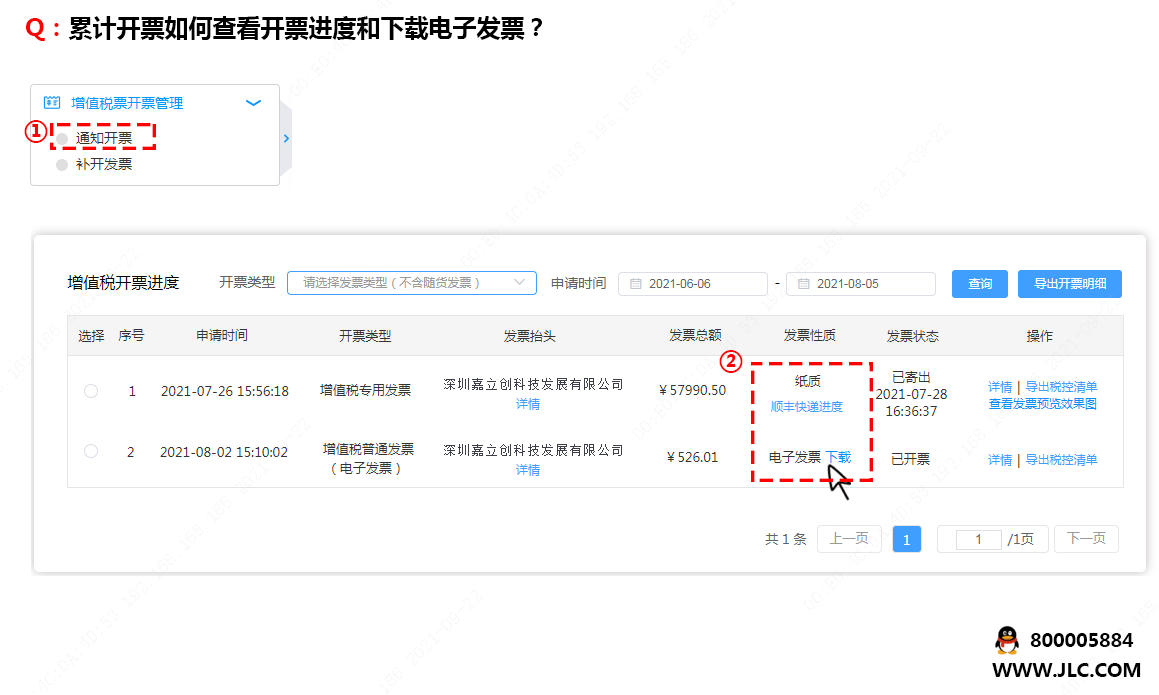
Task: Open the 开票类型 invoice type dropdown
Action: pos(411,283)
